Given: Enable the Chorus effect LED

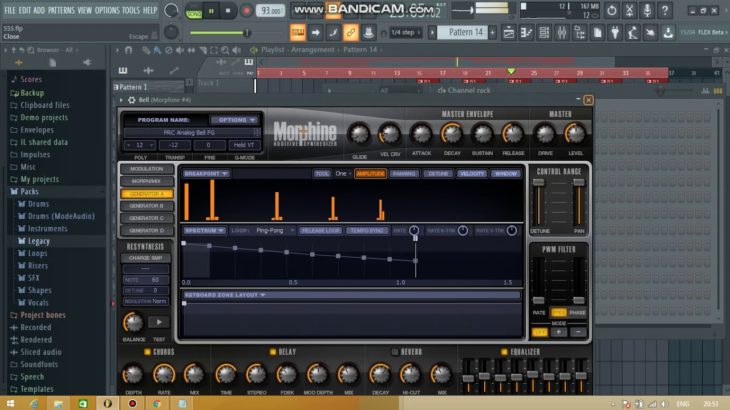Looking at the screenshot, I should (x=148, y=352).
